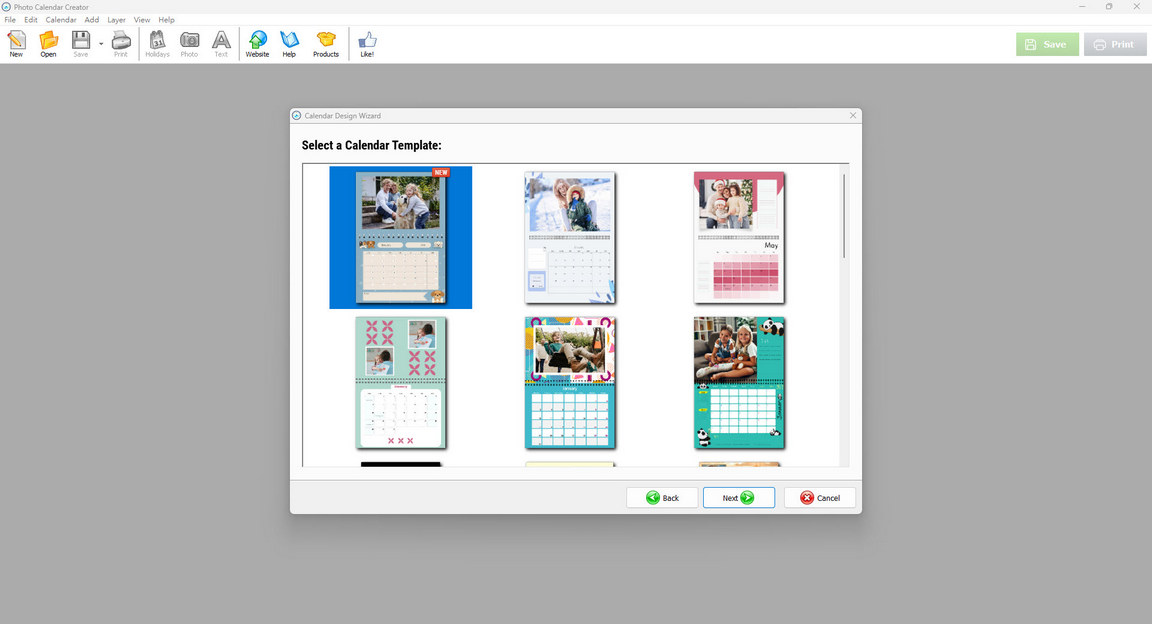Click the template list vertical scrollbar
1152x624 pixels.
[844, 216]
